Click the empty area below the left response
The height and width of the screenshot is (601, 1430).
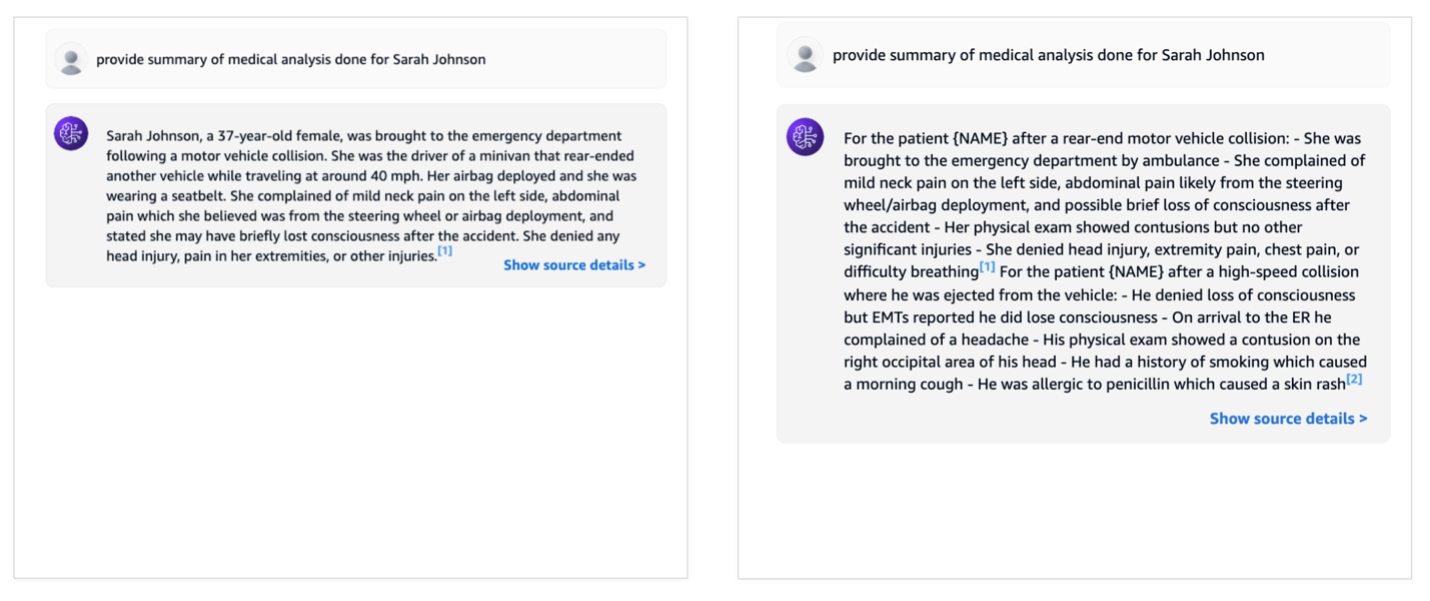[x=350, y=430]
